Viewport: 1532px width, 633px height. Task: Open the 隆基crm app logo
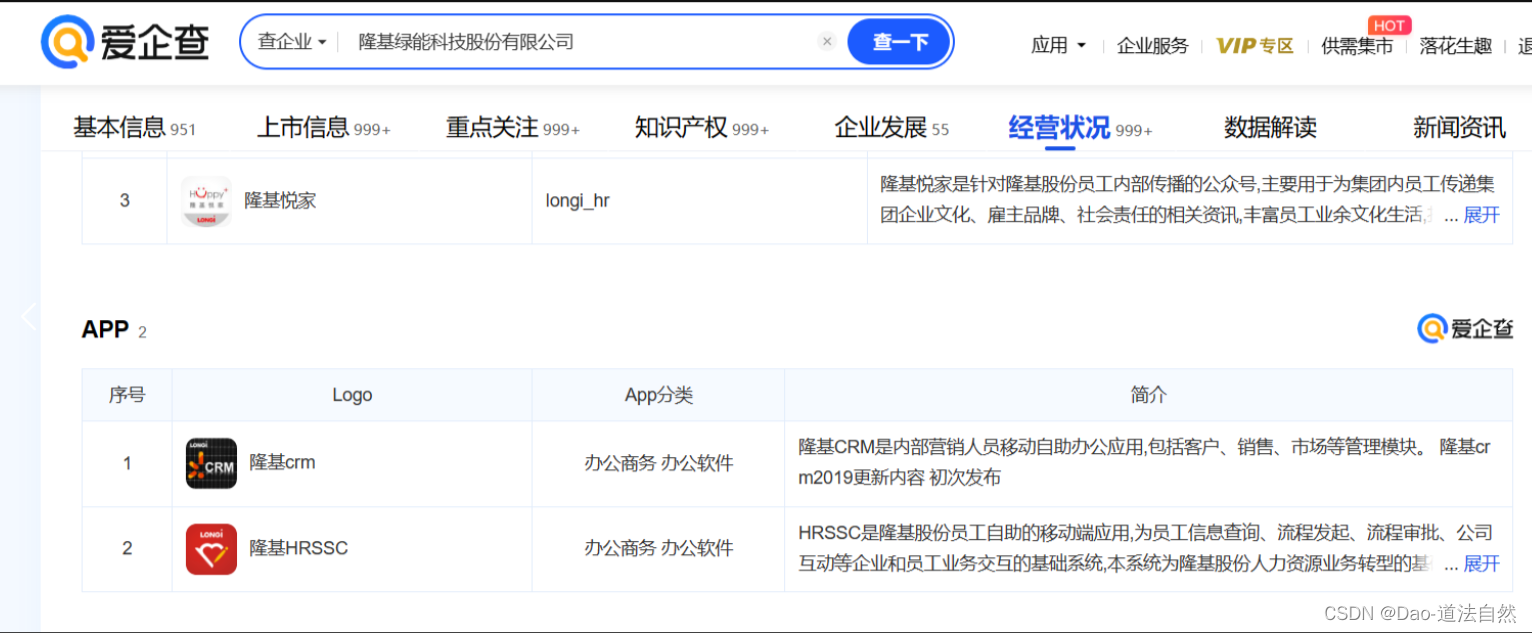pos(211,463)
